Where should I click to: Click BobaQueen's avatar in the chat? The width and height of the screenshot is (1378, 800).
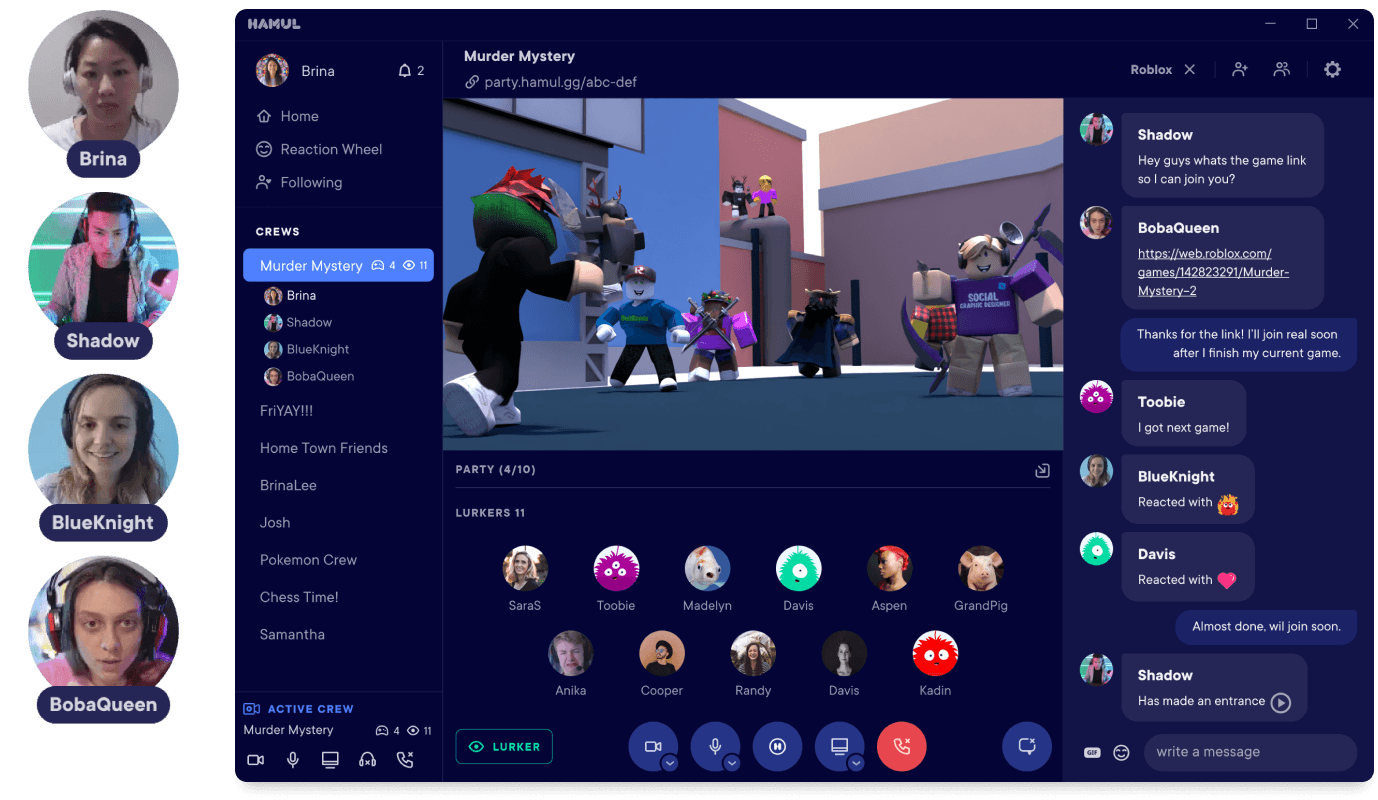click(1097, 223)
